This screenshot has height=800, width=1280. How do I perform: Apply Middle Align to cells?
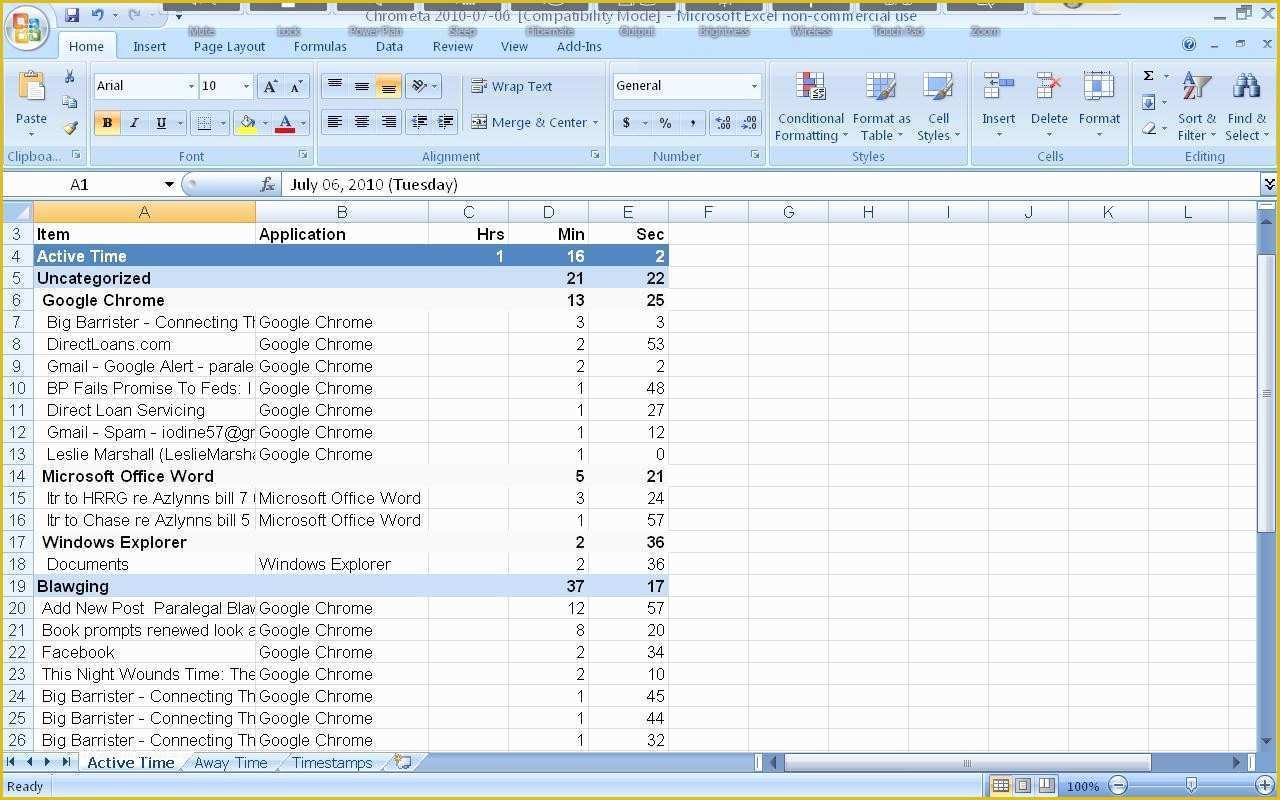coord(362,86)
